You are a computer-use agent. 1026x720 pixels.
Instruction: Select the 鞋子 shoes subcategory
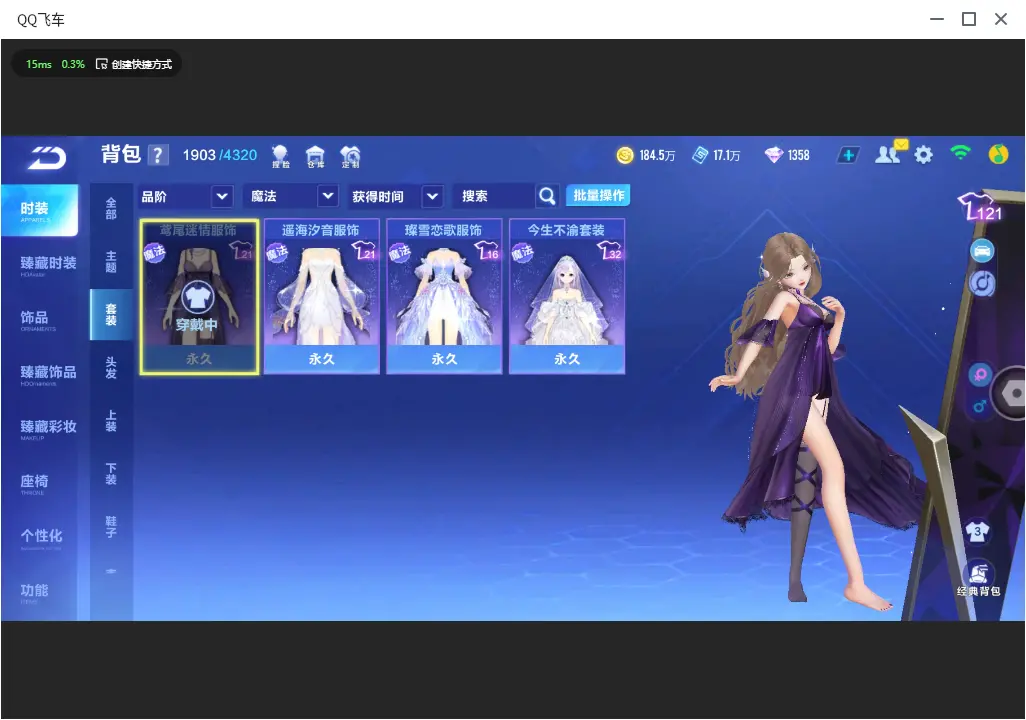(x=111, y=527)
